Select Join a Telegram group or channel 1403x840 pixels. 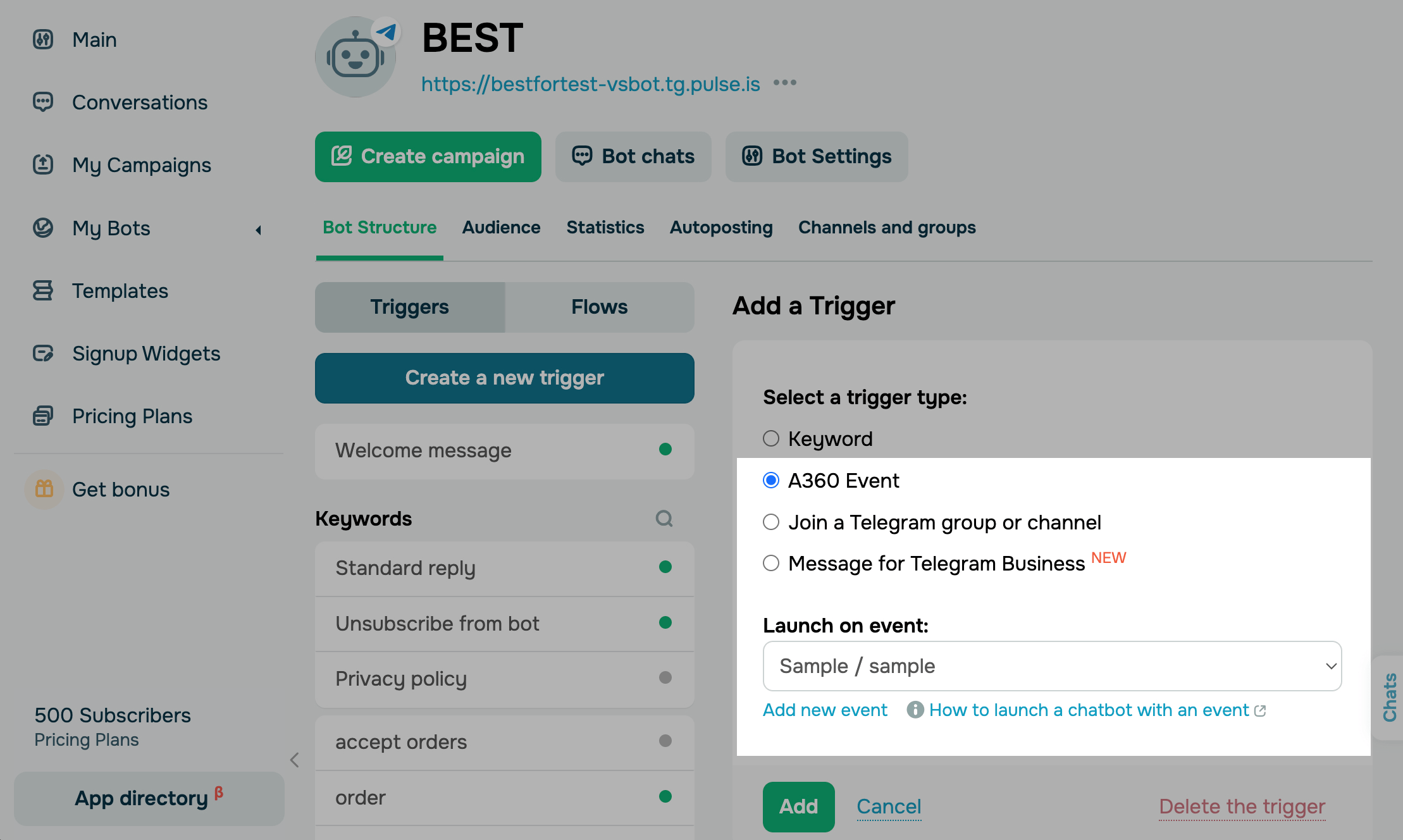pos(771,522)
